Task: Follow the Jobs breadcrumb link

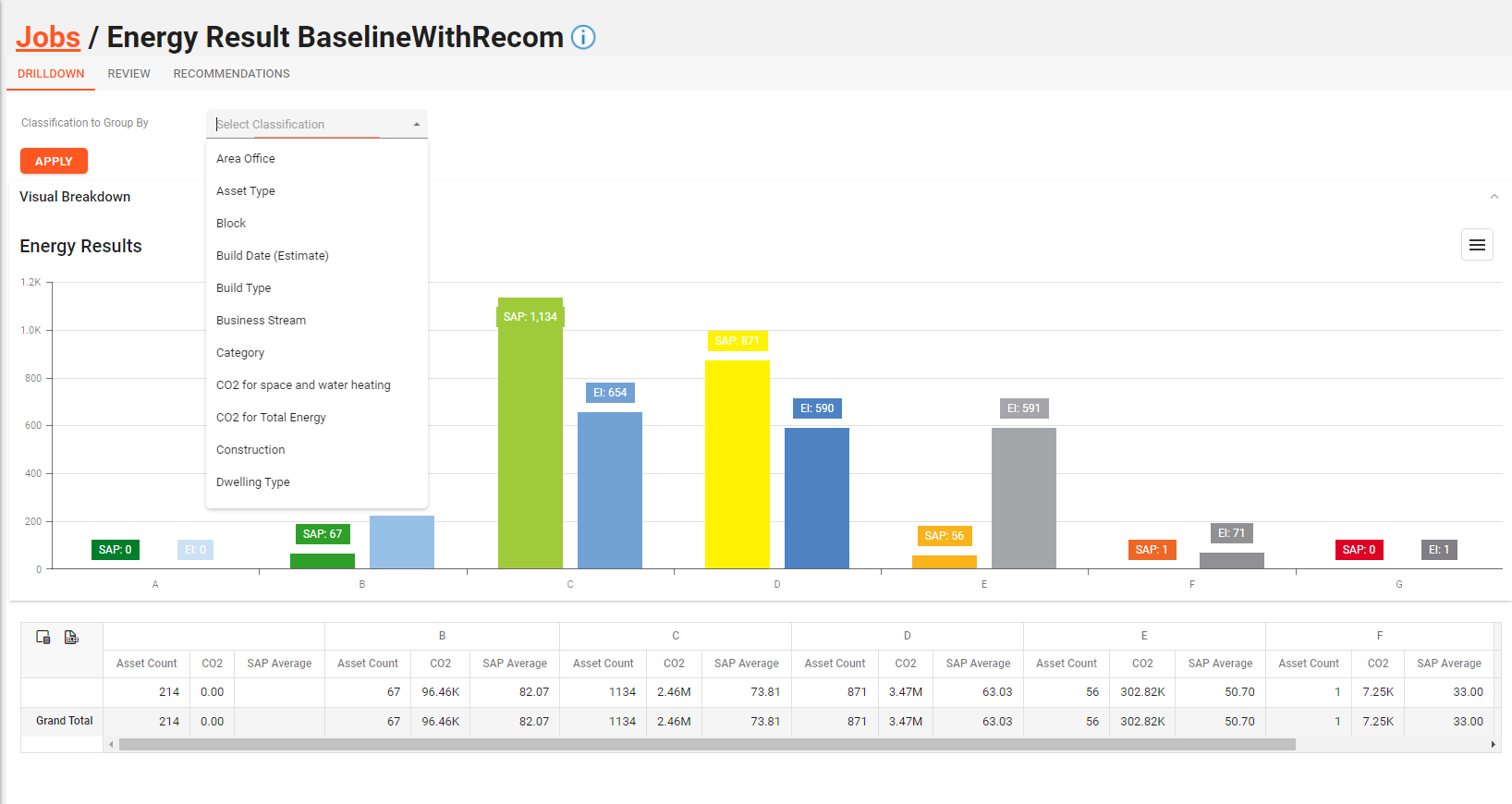Action: (x=48, y=37)
